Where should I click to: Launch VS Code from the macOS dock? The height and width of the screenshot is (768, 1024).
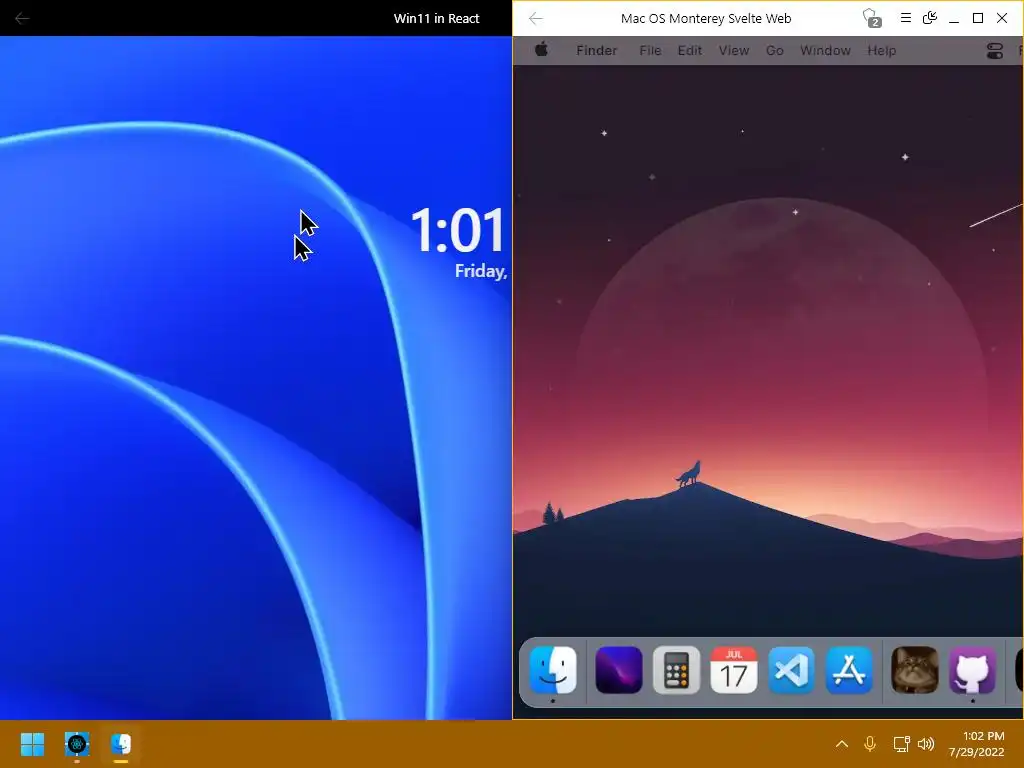point(792,670)
